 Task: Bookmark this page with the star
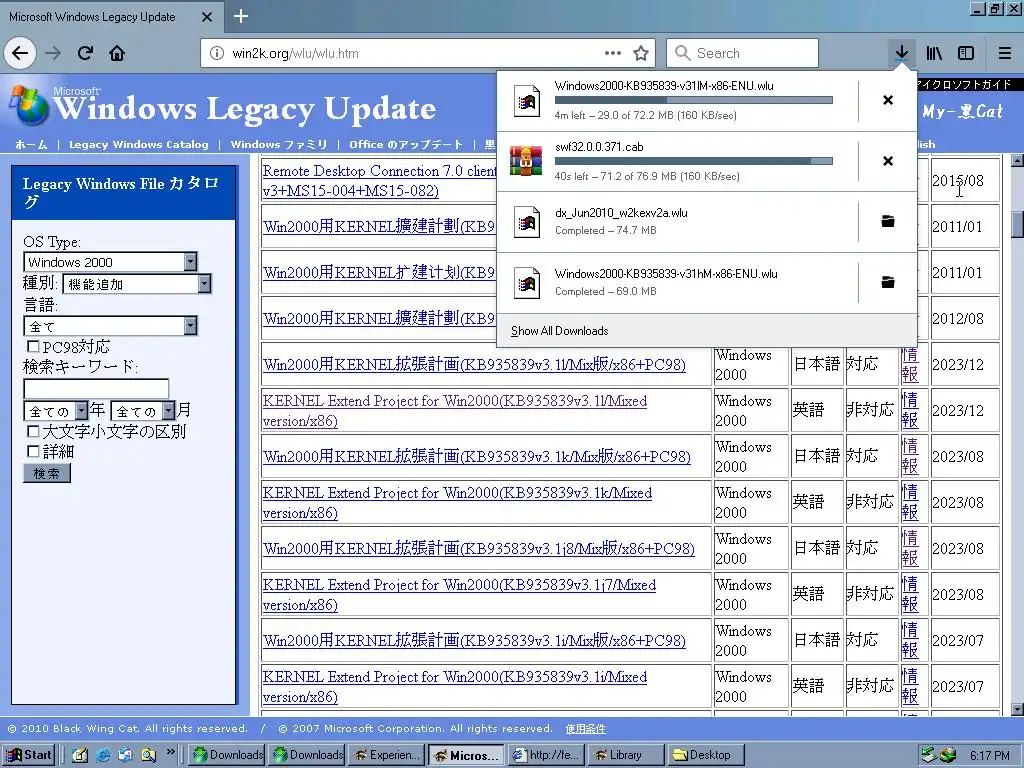[641, 54]
